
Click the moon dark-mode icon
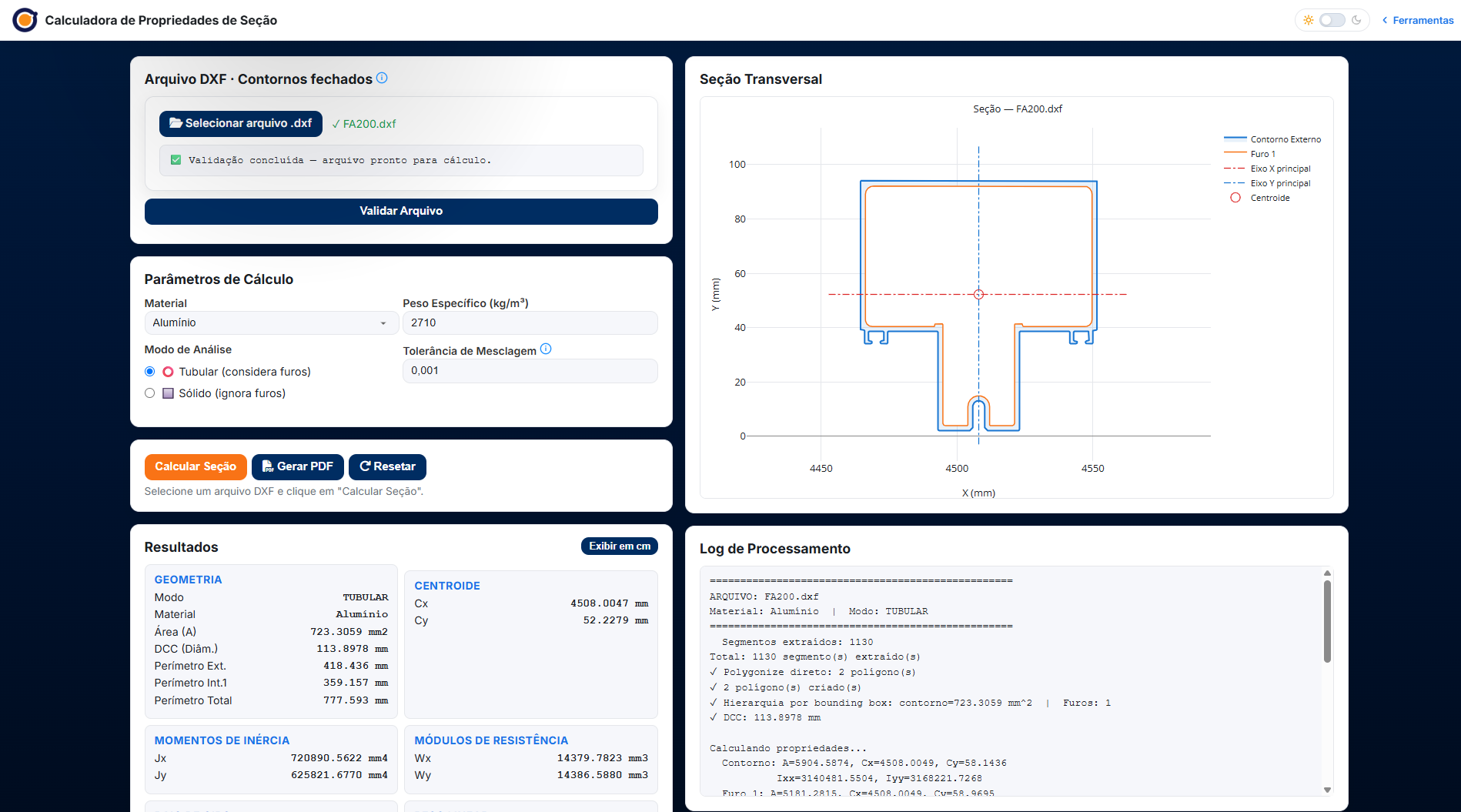[1356, 20]
